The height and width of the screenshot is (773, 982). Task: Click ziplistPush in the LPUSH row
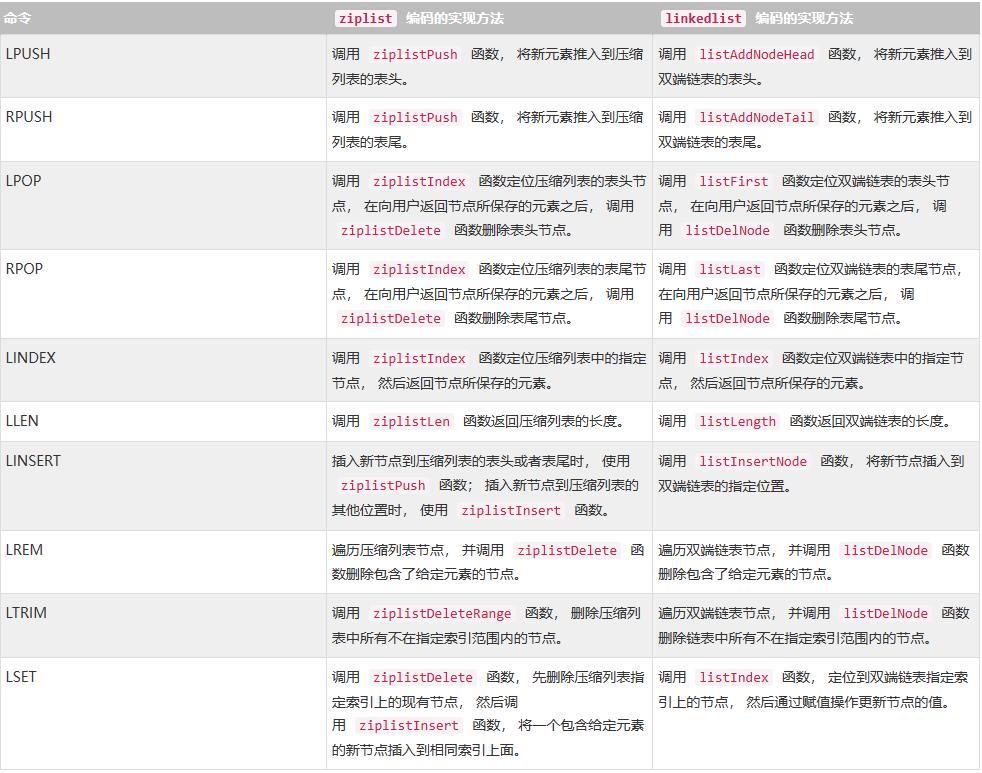(415, 54)
